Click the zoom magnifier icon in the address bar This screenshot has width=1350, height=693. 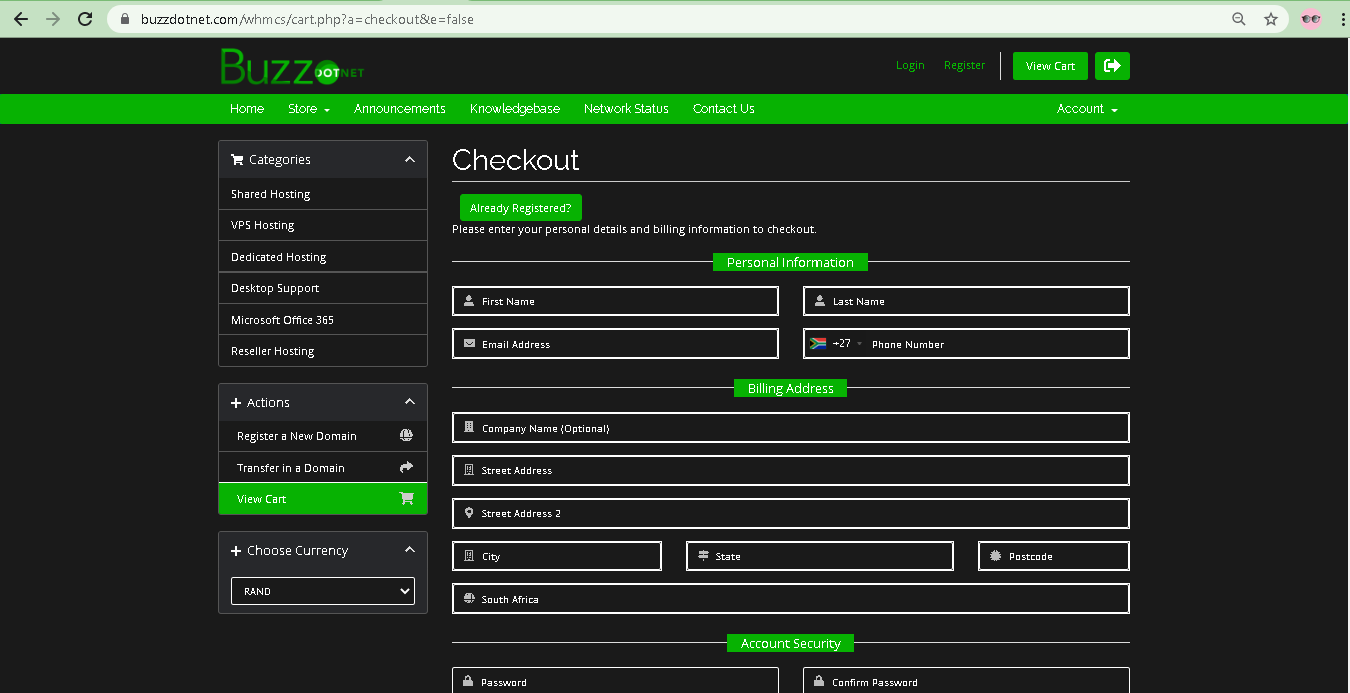[1239, 19]
